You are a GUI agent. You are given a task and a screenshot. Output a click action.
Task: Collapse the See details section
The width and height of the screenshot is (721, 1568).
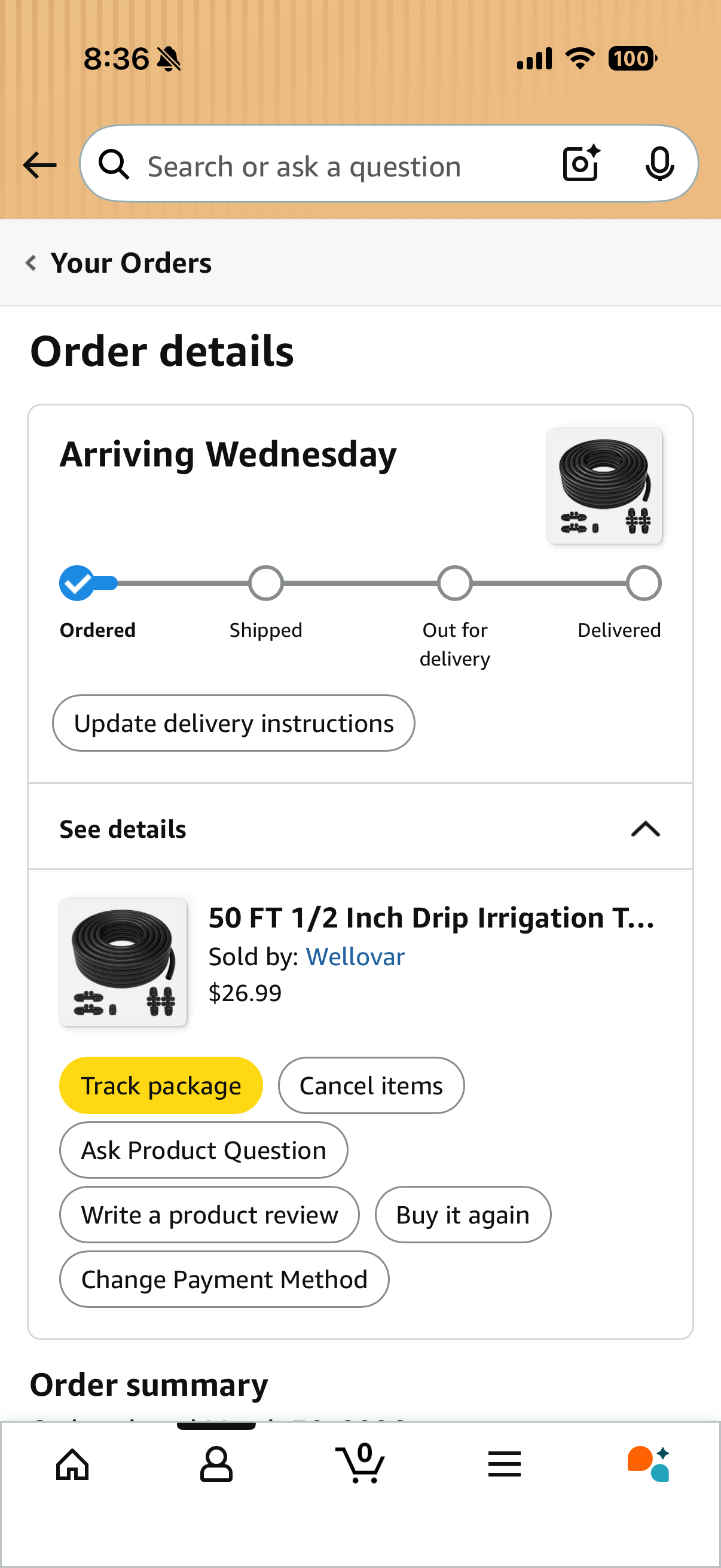[645, 829]
